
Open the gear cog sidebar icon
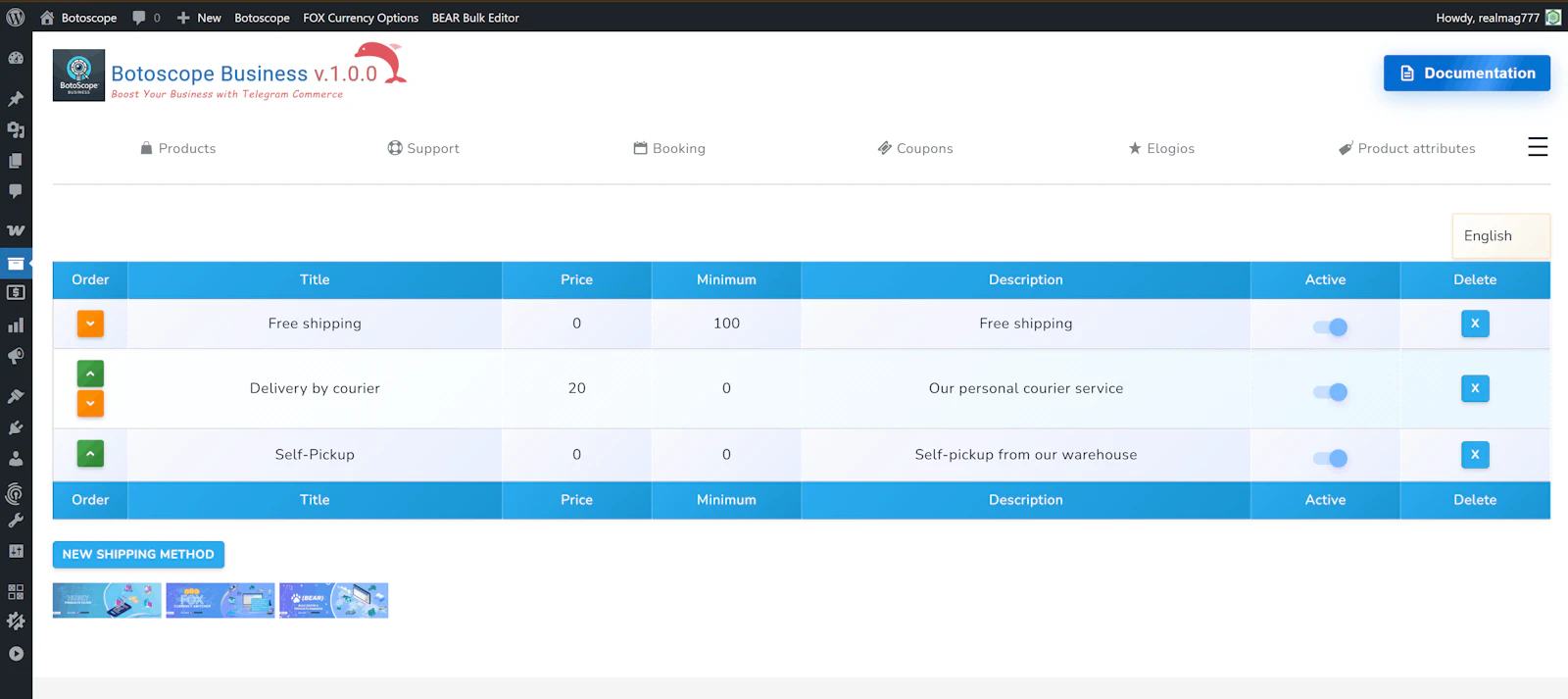click(16, 621)
